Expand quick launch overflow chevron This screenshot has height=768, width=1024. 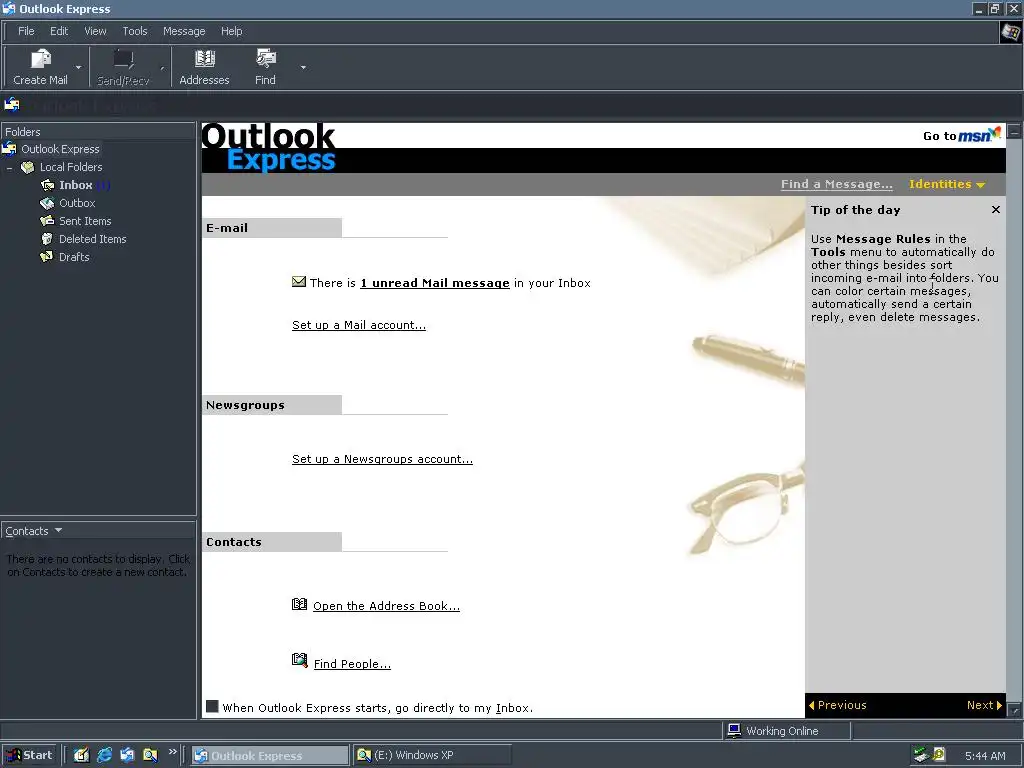[x=172, y=752]
